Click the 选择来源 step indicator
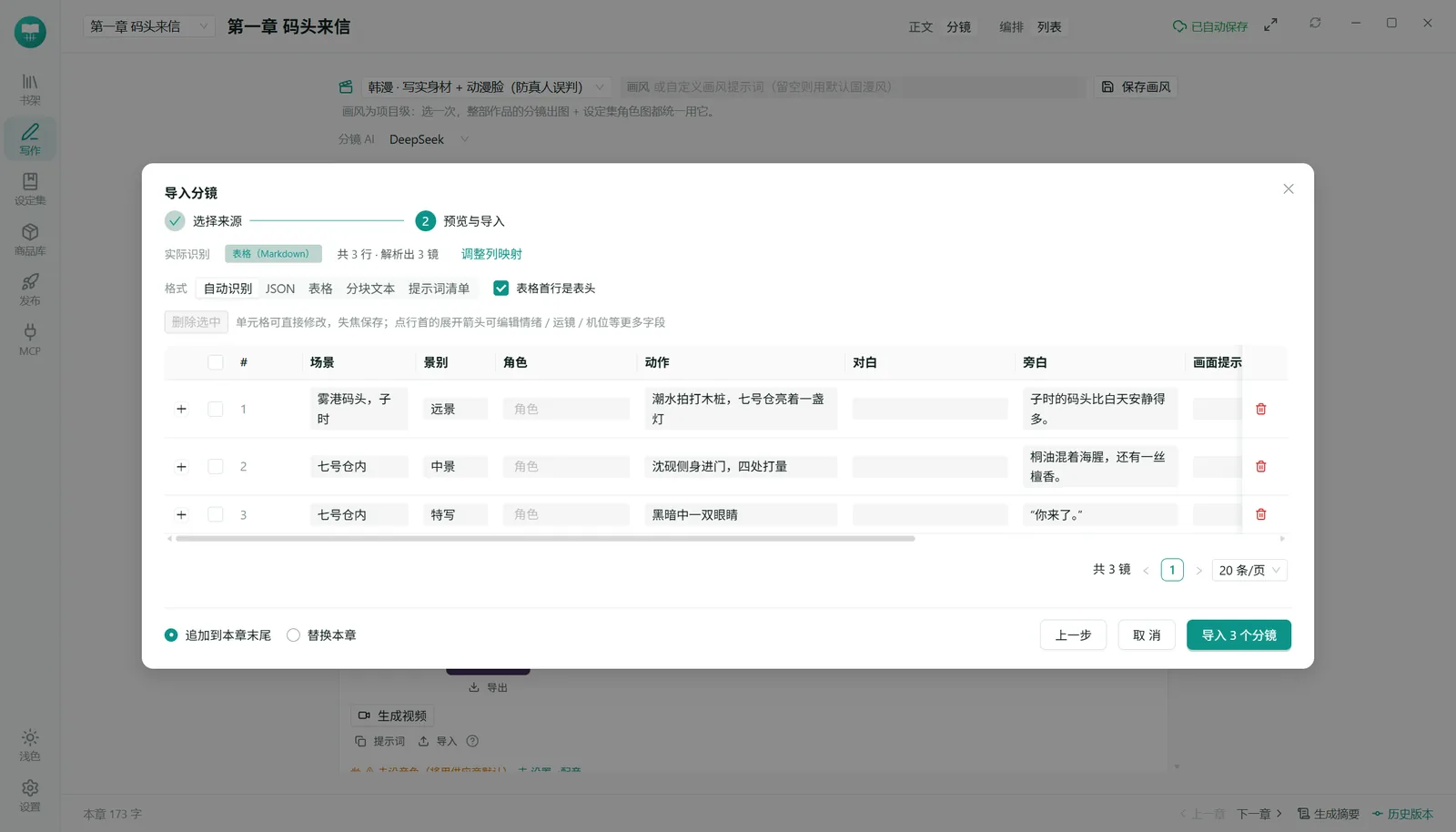Screen dimensions: 1456x832 (204, 221)
